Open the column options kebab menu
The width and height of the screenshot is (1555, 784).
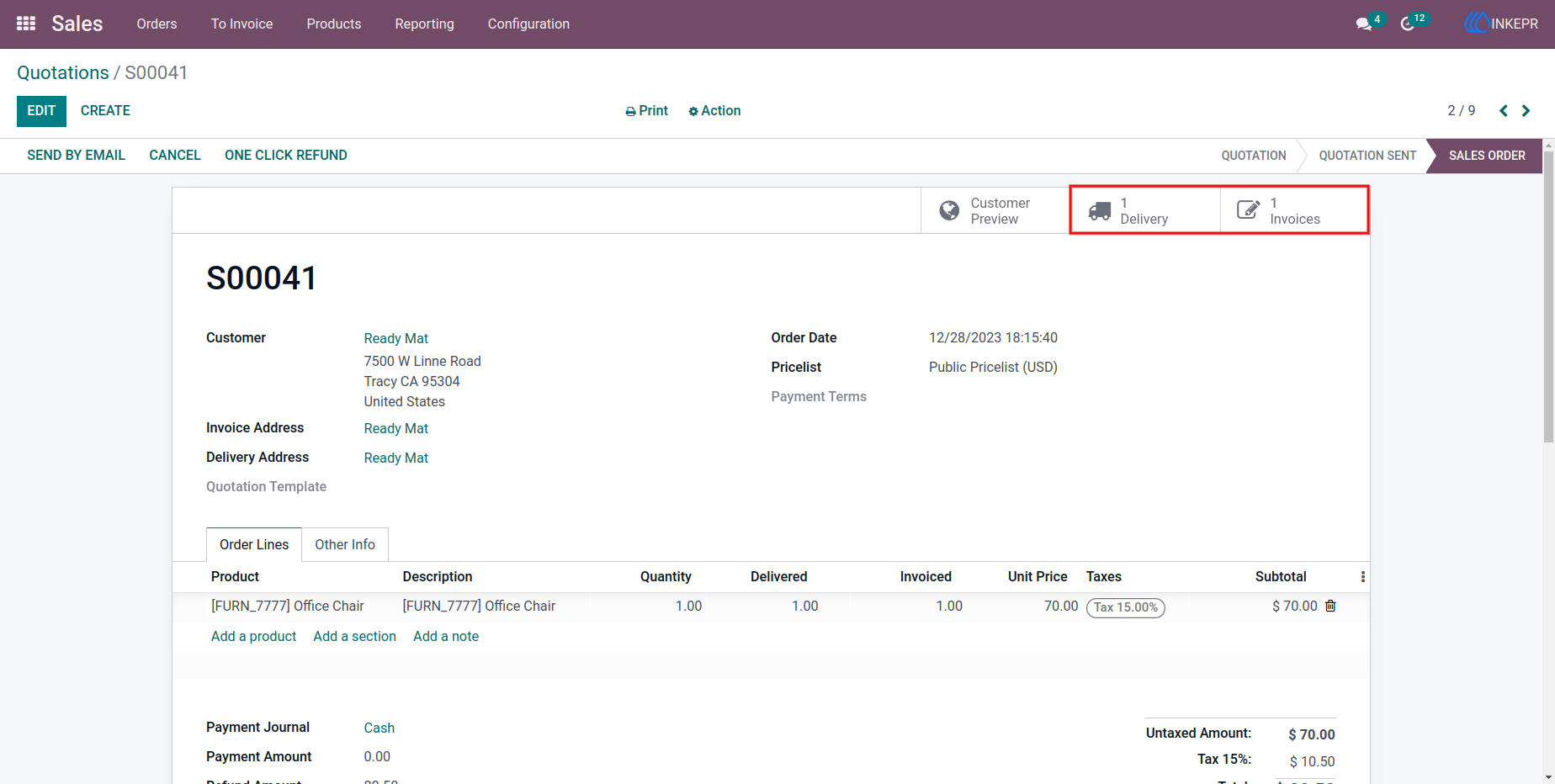pyautogui.click(x=1362, y=577)
